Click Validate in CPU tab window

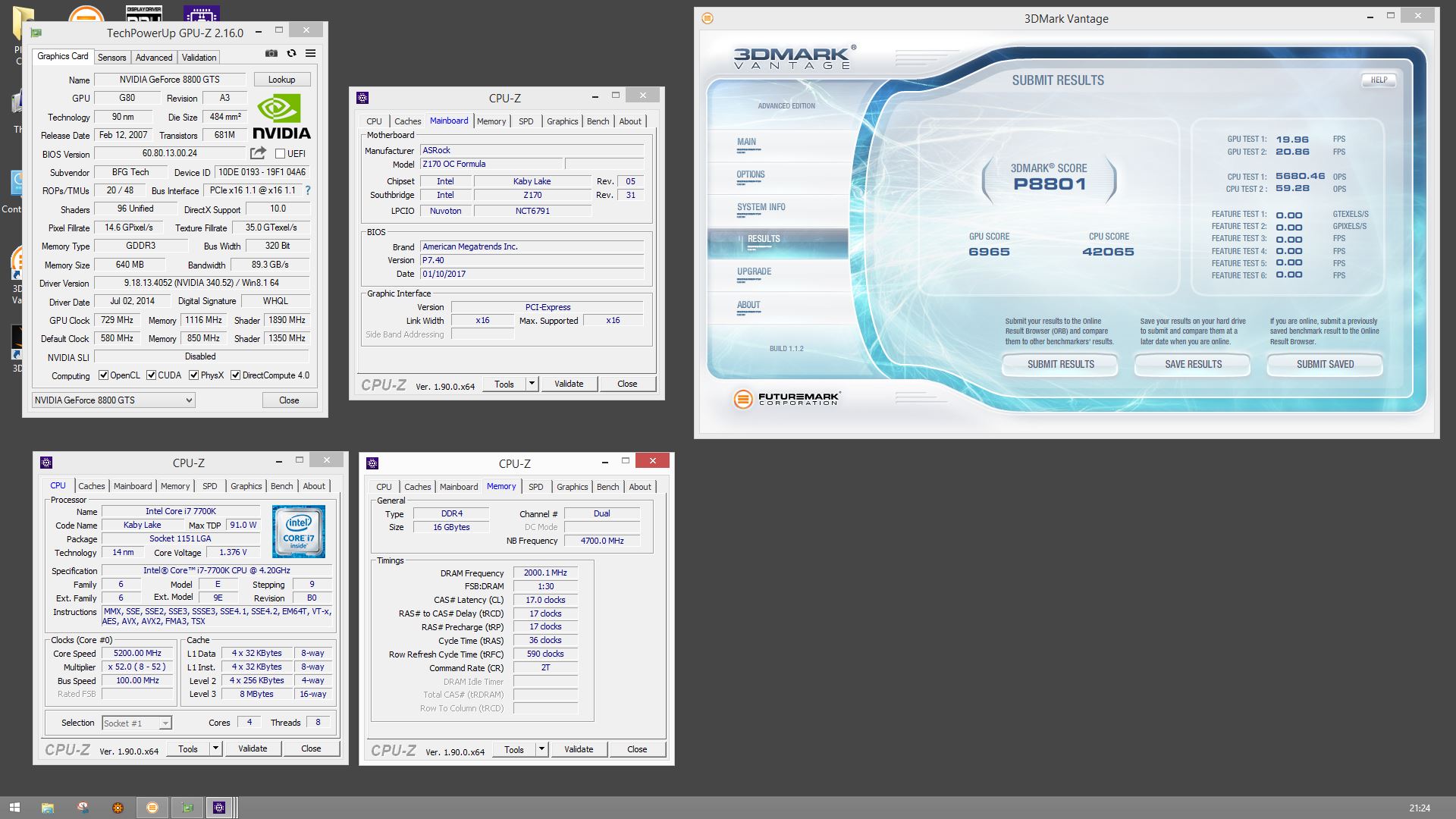point(253,748)
